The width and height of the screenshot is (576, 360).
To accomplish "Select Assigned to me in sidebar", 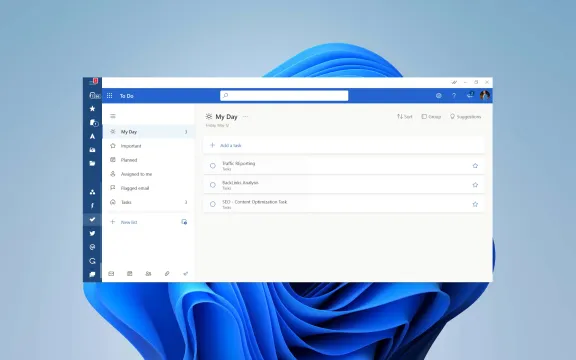I will point(148,174).
